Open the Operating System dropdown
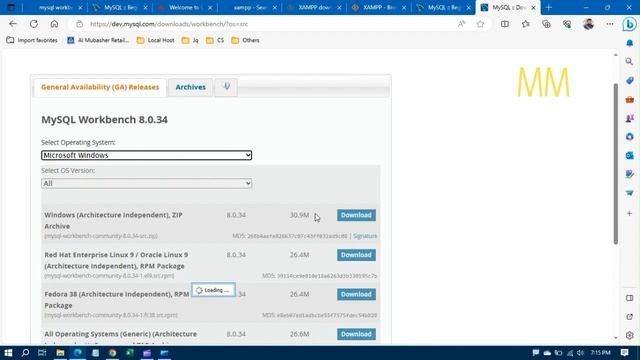The height and width of the screenshot is (360, 640). [x=146, y=155]
